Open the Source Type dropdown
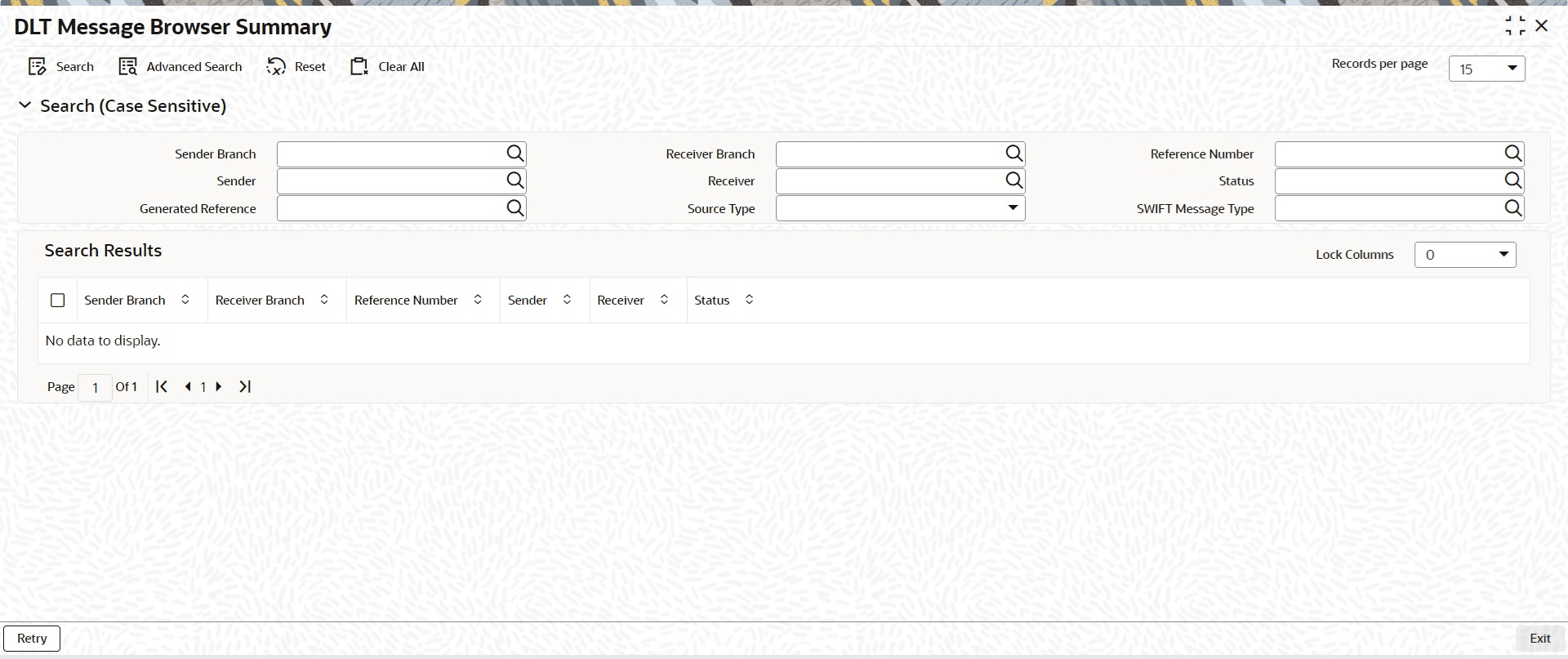Viewport: 1568px width, 659px height. coord(900,208)
